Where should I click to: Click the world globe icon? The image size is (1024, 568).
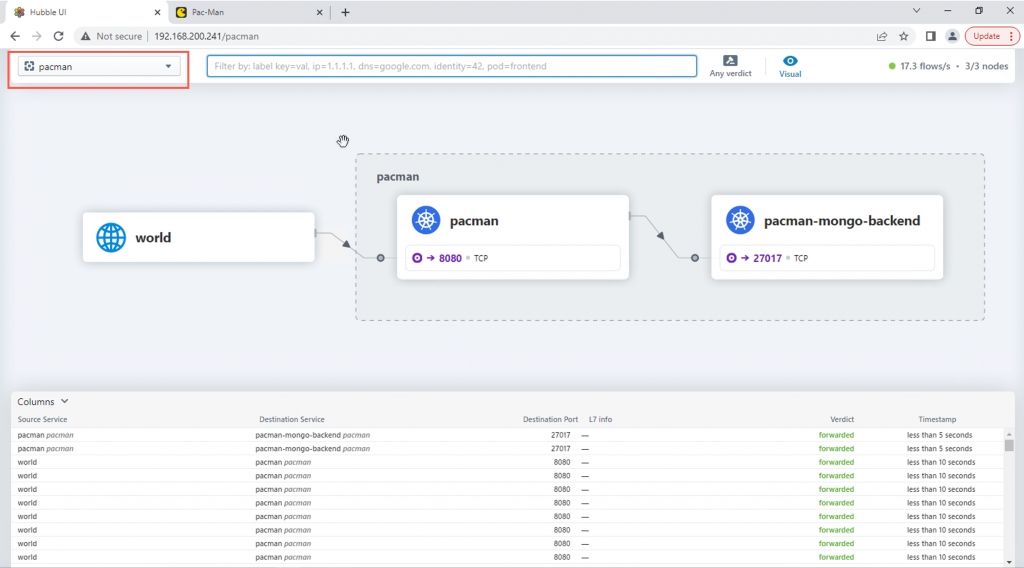(x=111, y=238)
